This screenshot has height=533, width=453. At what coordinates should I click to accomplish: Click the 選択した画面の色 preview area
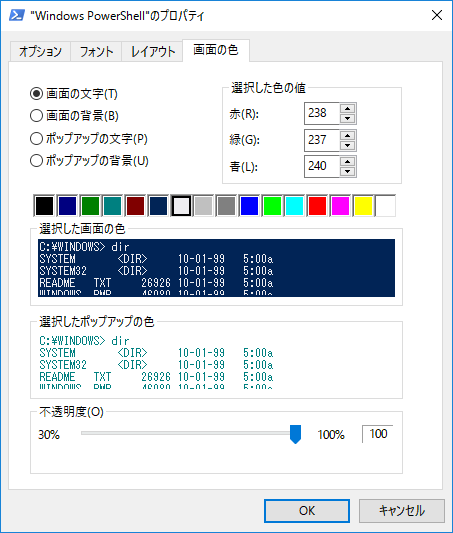[216, 268]
